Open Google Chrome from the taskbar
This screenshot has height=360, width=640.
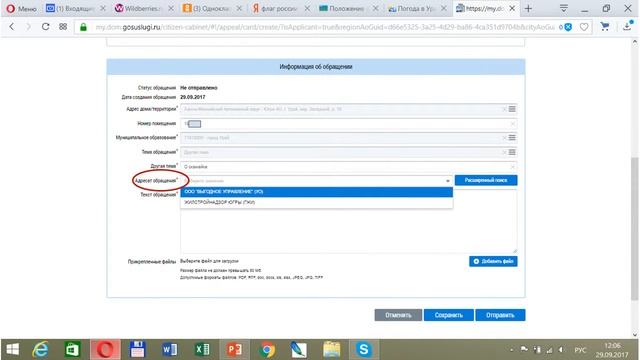click(x=267, y=350)
